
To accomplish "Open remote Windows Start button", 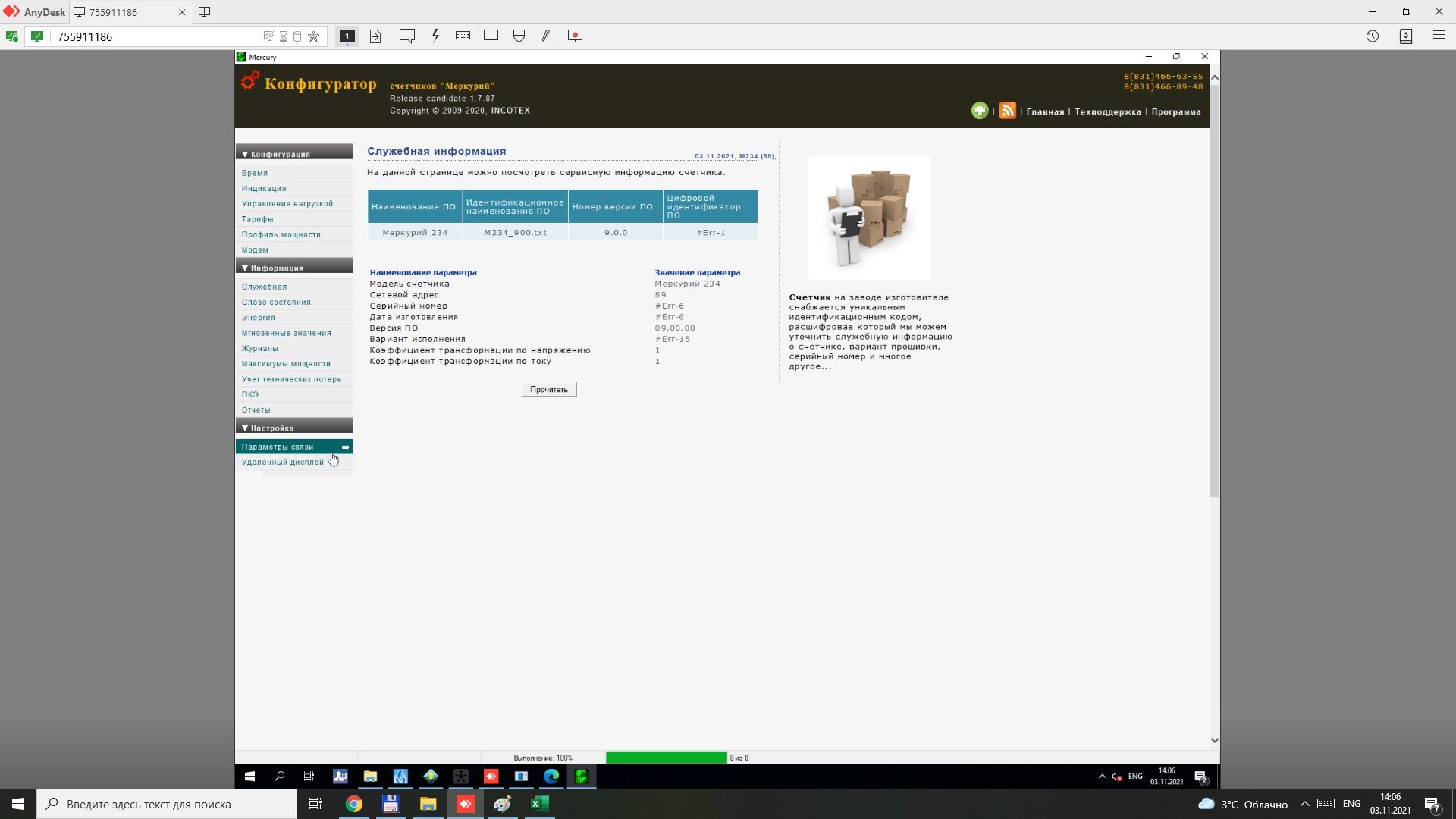I will (x=249, y=776).
